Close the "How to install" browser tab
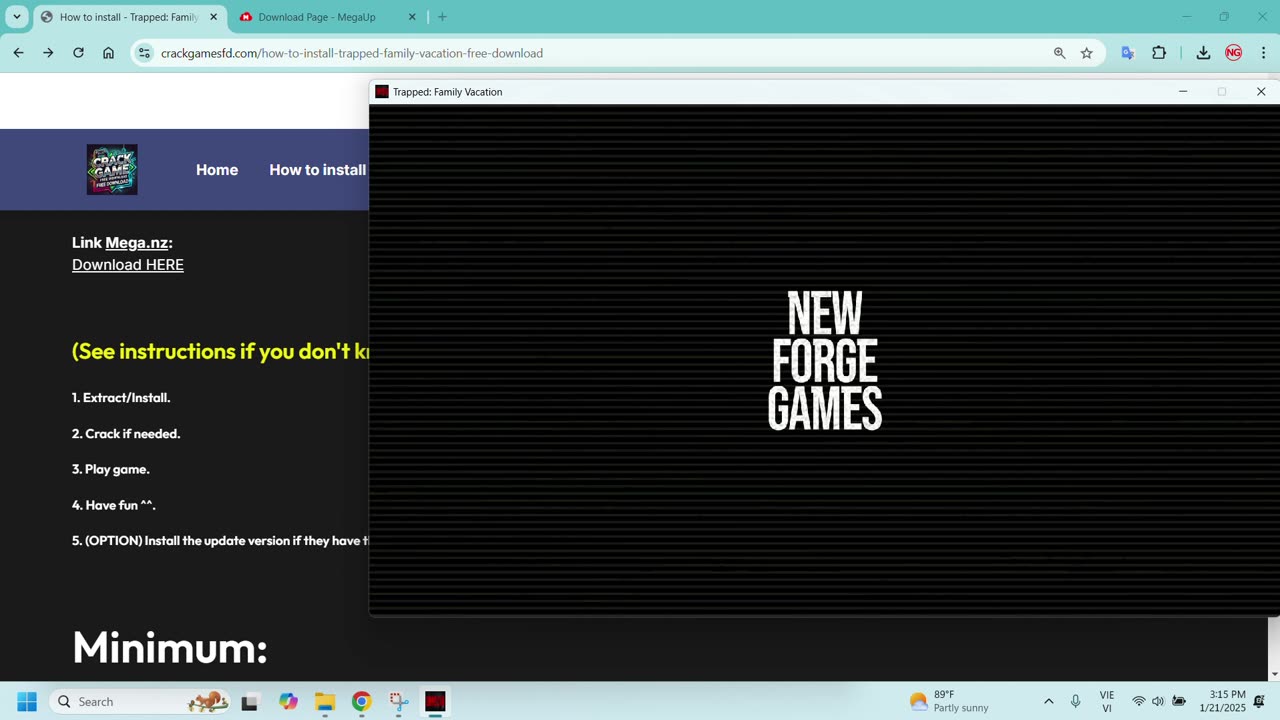The height and width of the screenshot is (720, 1280). tap(213, 17)
